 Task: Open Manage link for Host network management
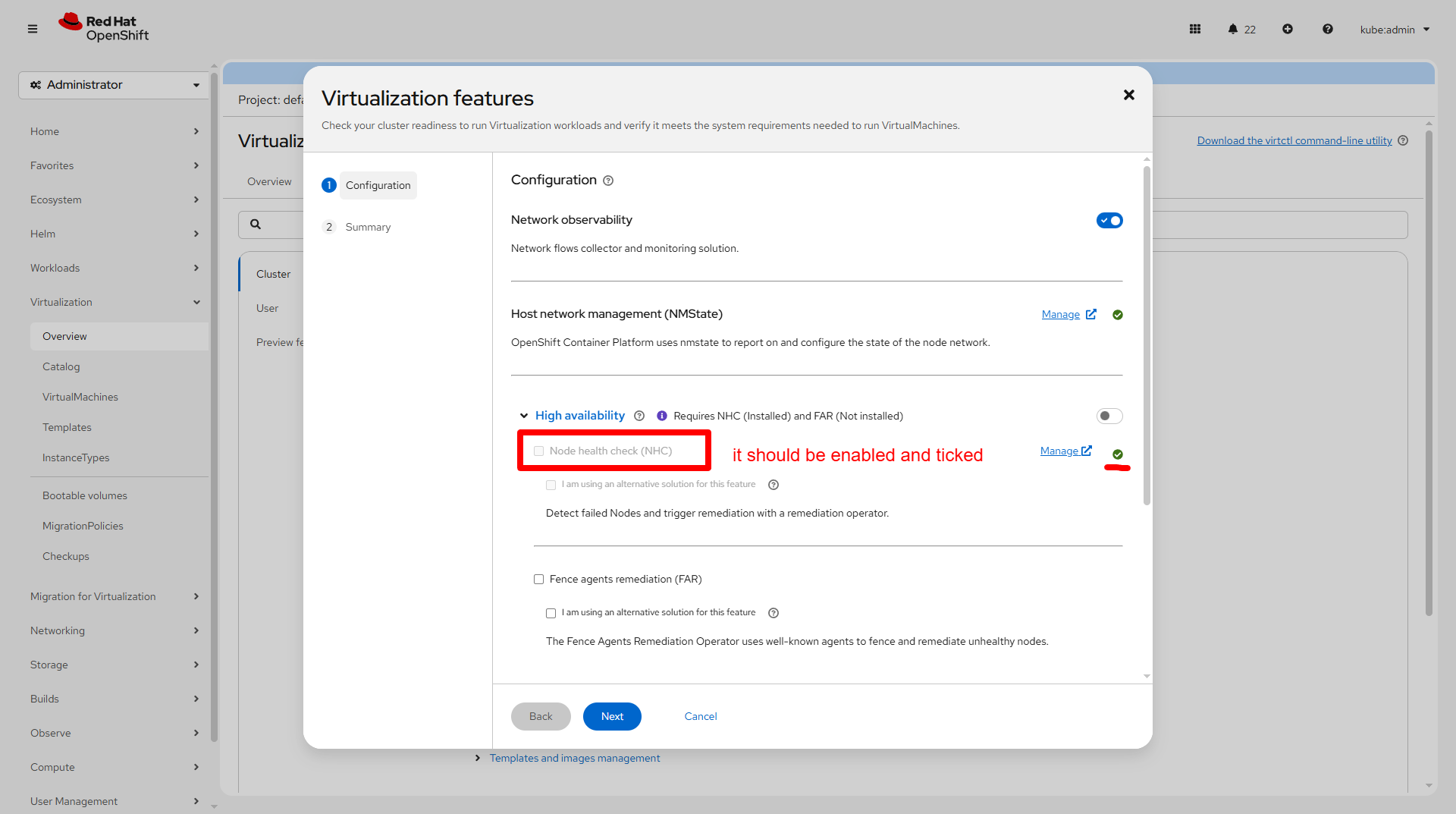1061,314
